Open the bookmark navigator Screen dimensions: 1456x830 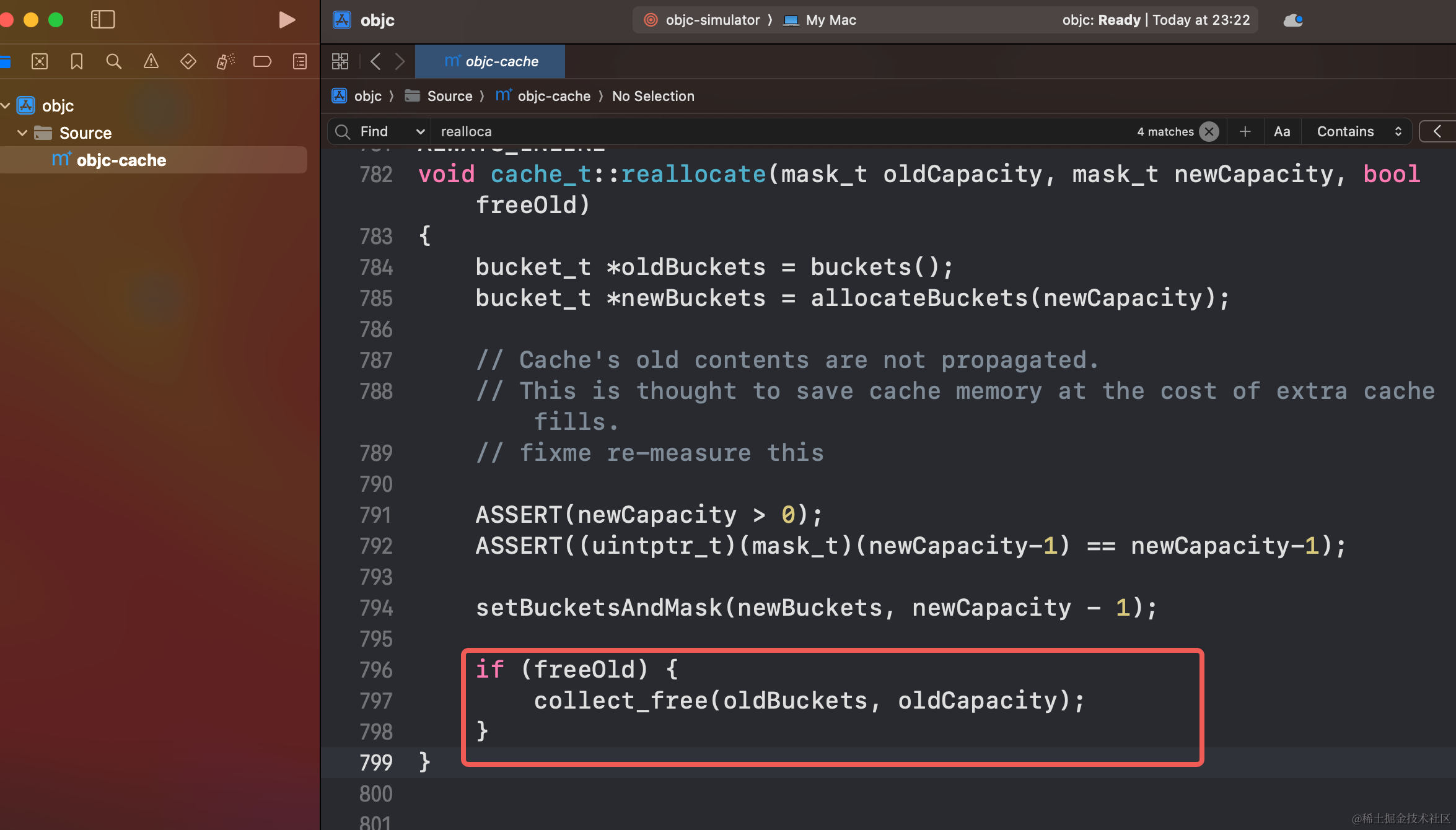(77, 61)
